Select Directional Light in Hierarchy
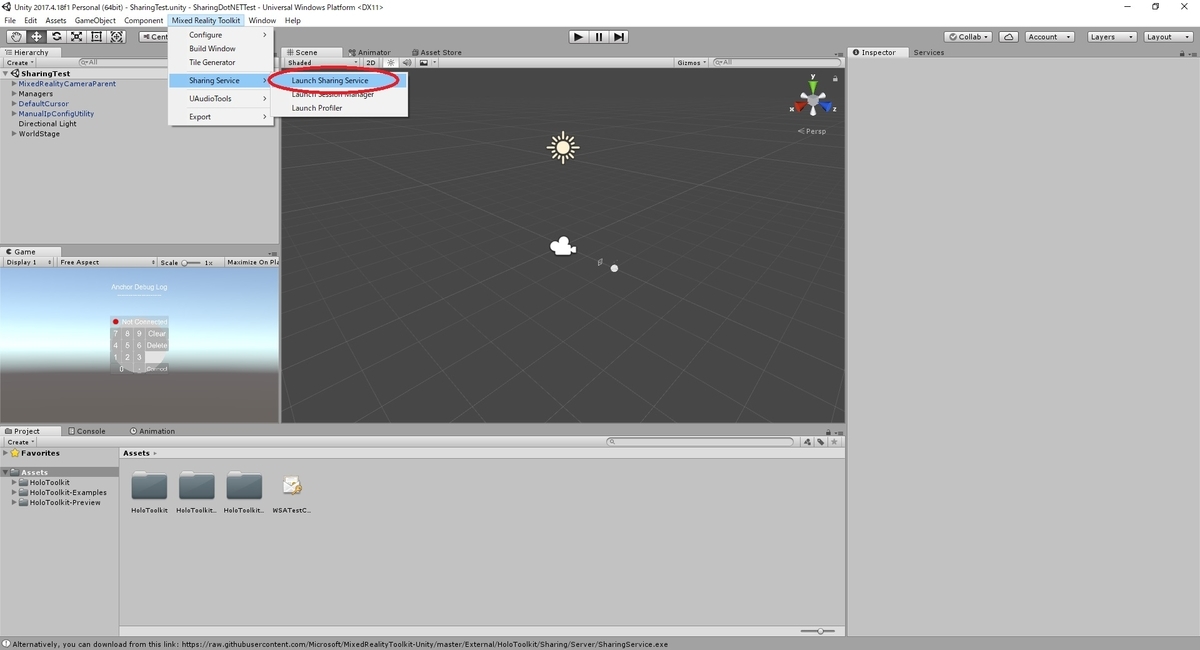This screenshot has height=650, width=1200. (47, 124)
